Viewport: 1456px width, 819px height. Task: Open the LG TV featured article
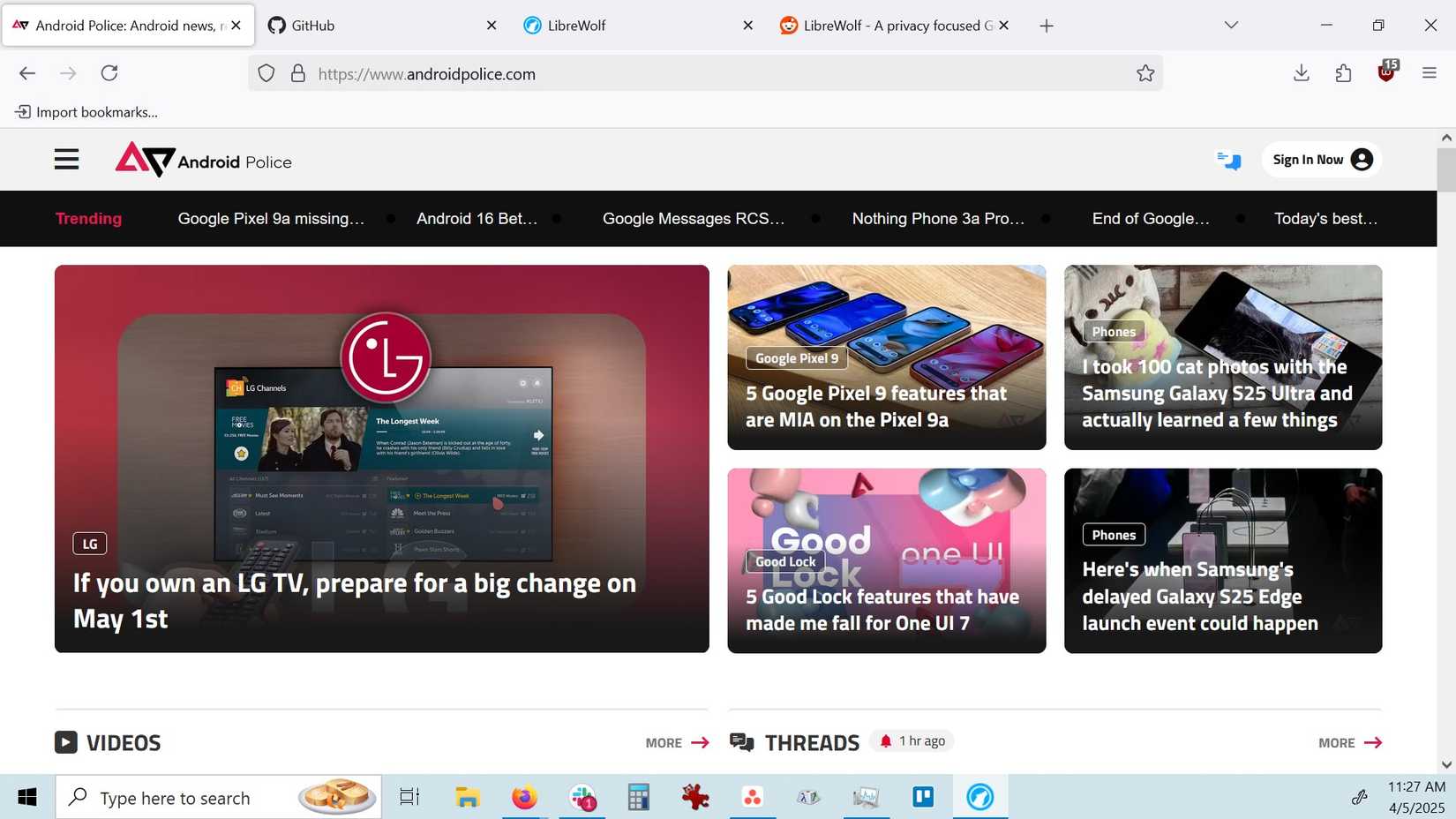355,600
